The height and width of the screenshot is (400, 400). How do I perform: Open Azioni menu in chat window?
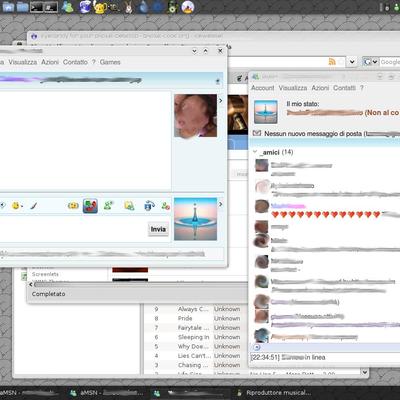50,62
